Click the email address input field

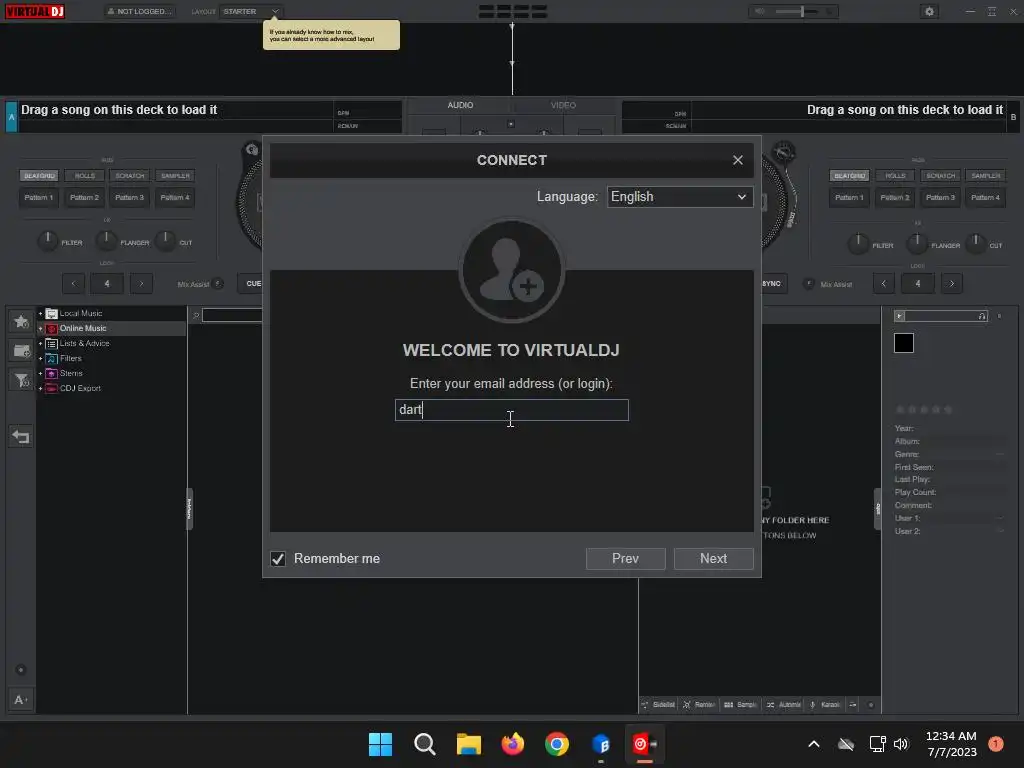click(511, 410)
